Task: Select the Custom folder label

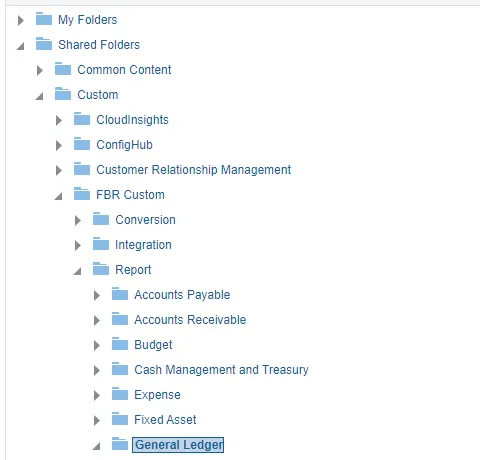Action: (98, 95)
